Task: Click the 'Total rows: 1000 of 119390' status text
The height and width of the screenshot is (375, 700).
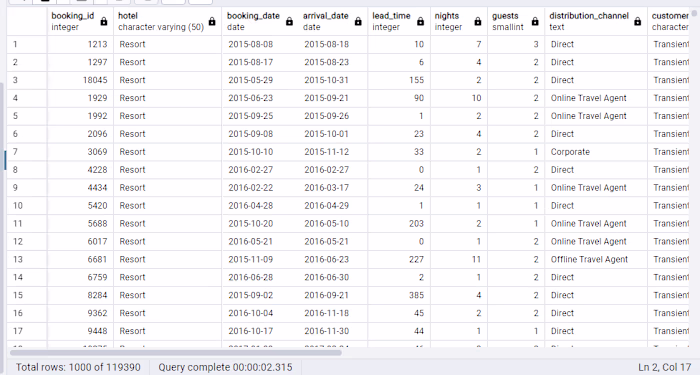Action: tap(78, 367)
